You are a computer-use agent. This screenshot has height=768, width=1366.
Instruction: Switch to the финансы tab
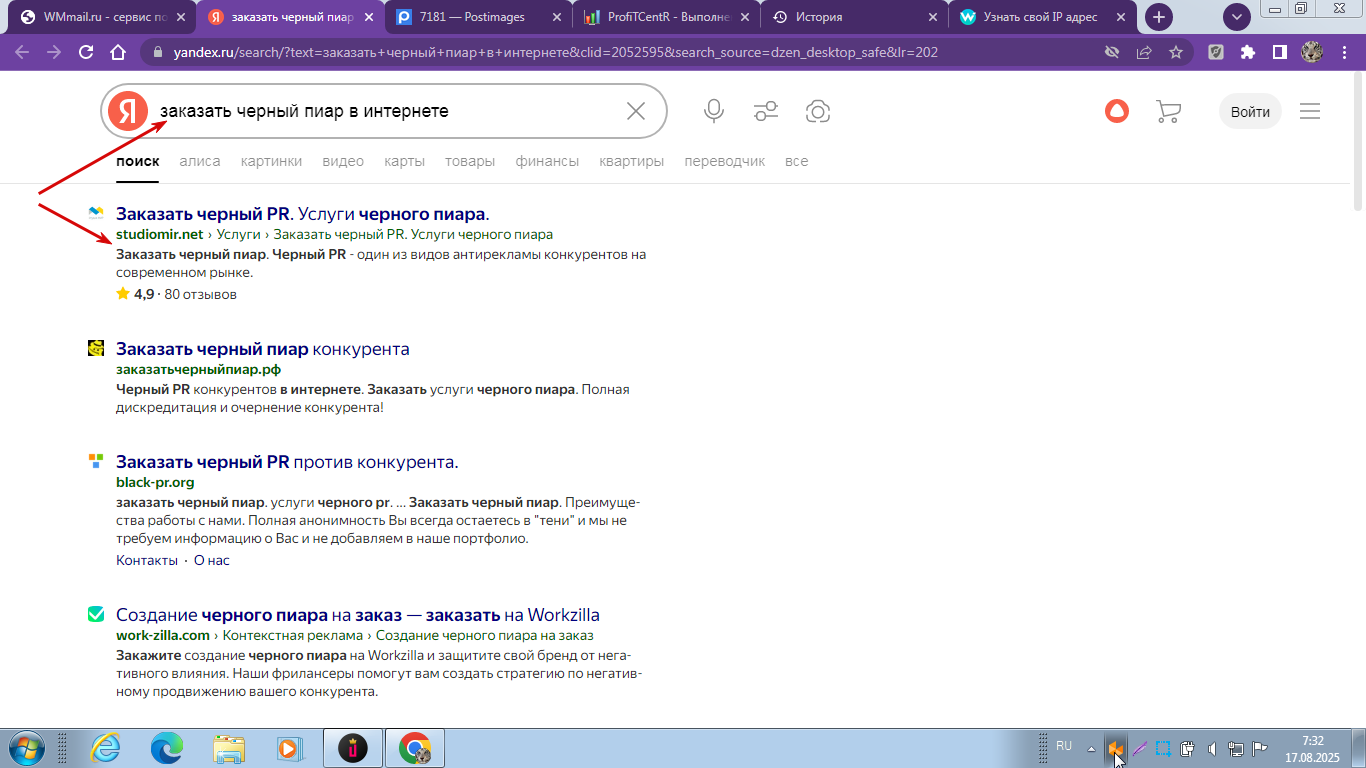tap(547, 161)
